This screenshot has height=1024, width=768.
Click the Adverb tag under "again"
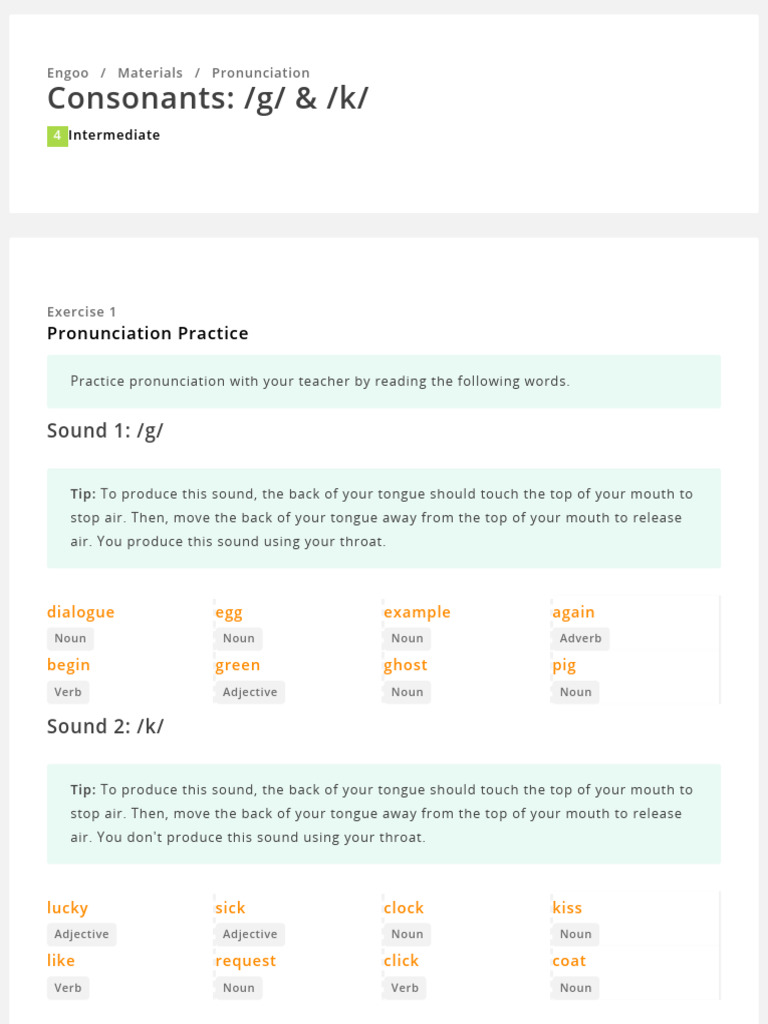click(580, 638)
